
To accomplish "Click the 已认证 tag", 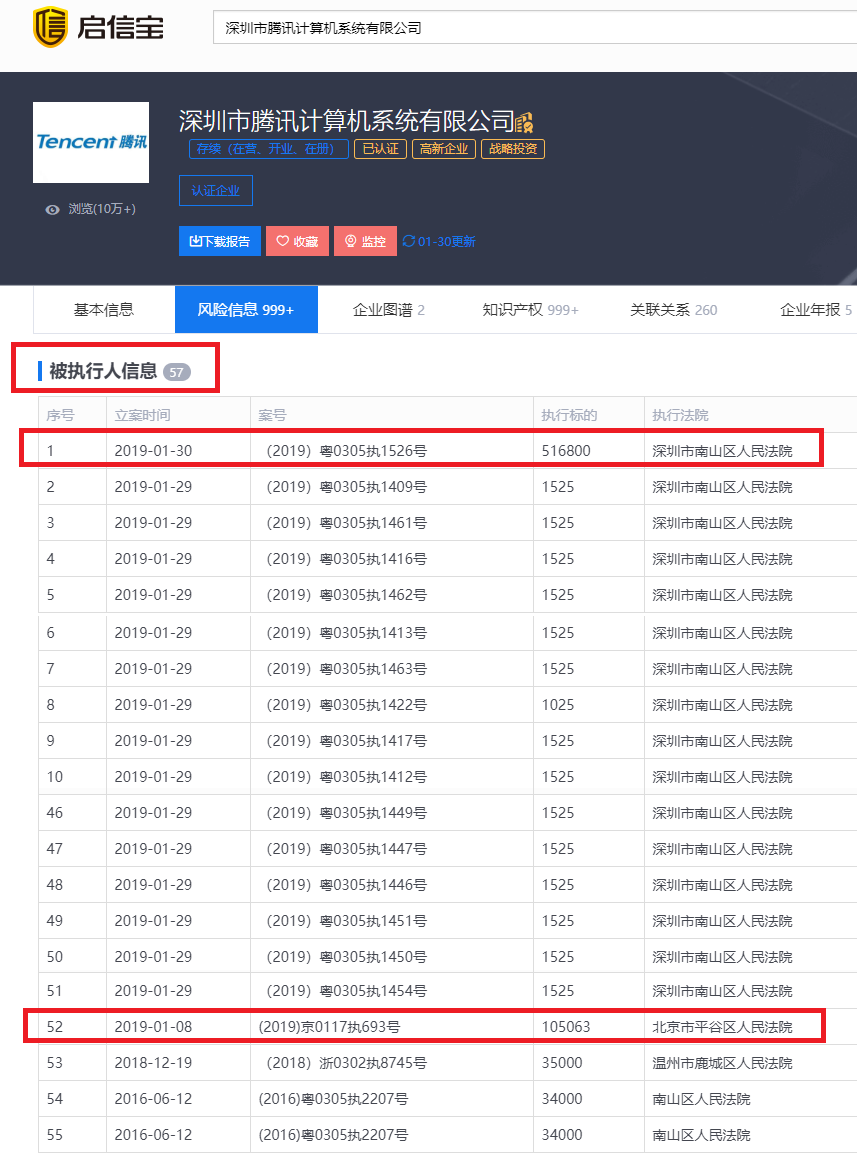I will coord(381,149).
